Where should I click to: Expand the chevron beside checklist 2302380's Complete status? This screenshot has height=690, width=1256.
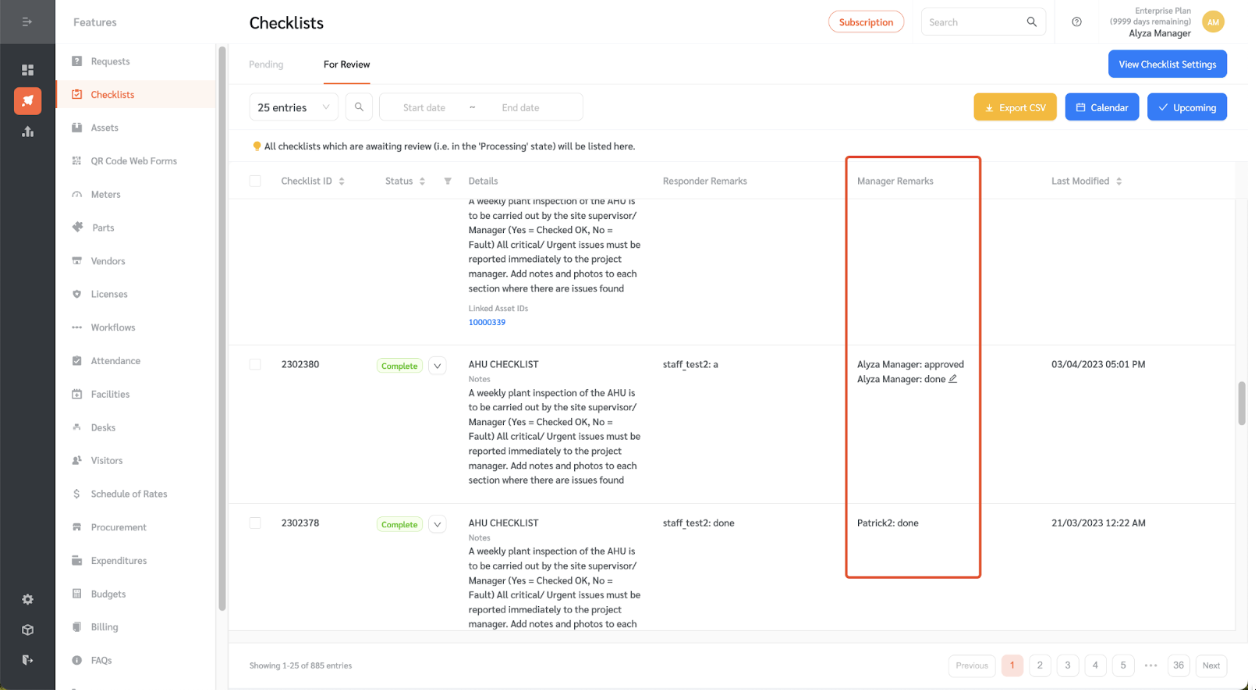pos(437,365)
